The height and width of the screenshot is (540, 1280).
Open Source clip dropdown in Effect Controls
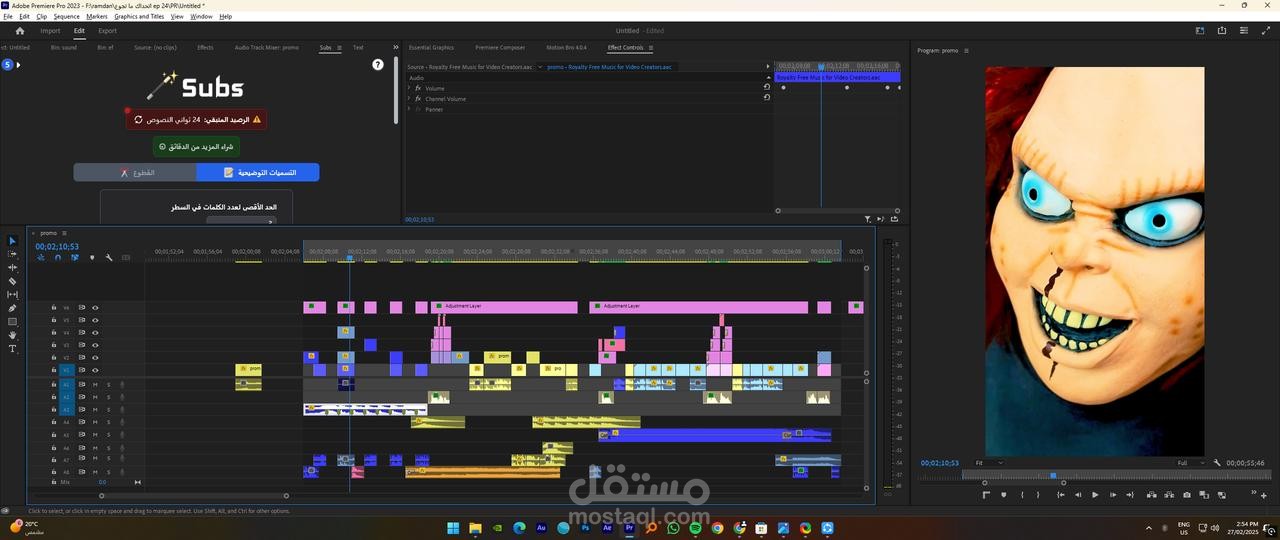[541, 67]
